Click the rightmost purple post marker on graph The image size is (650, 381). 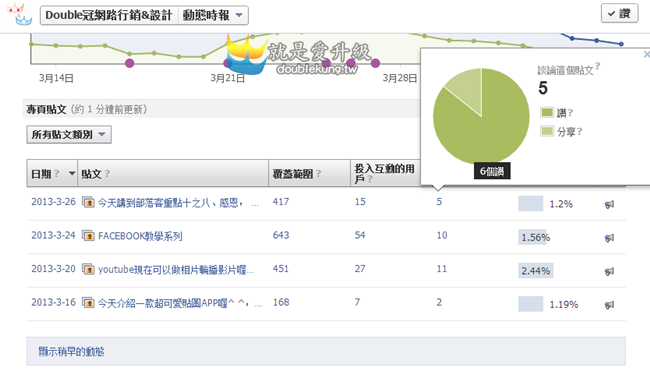point(375,63)
